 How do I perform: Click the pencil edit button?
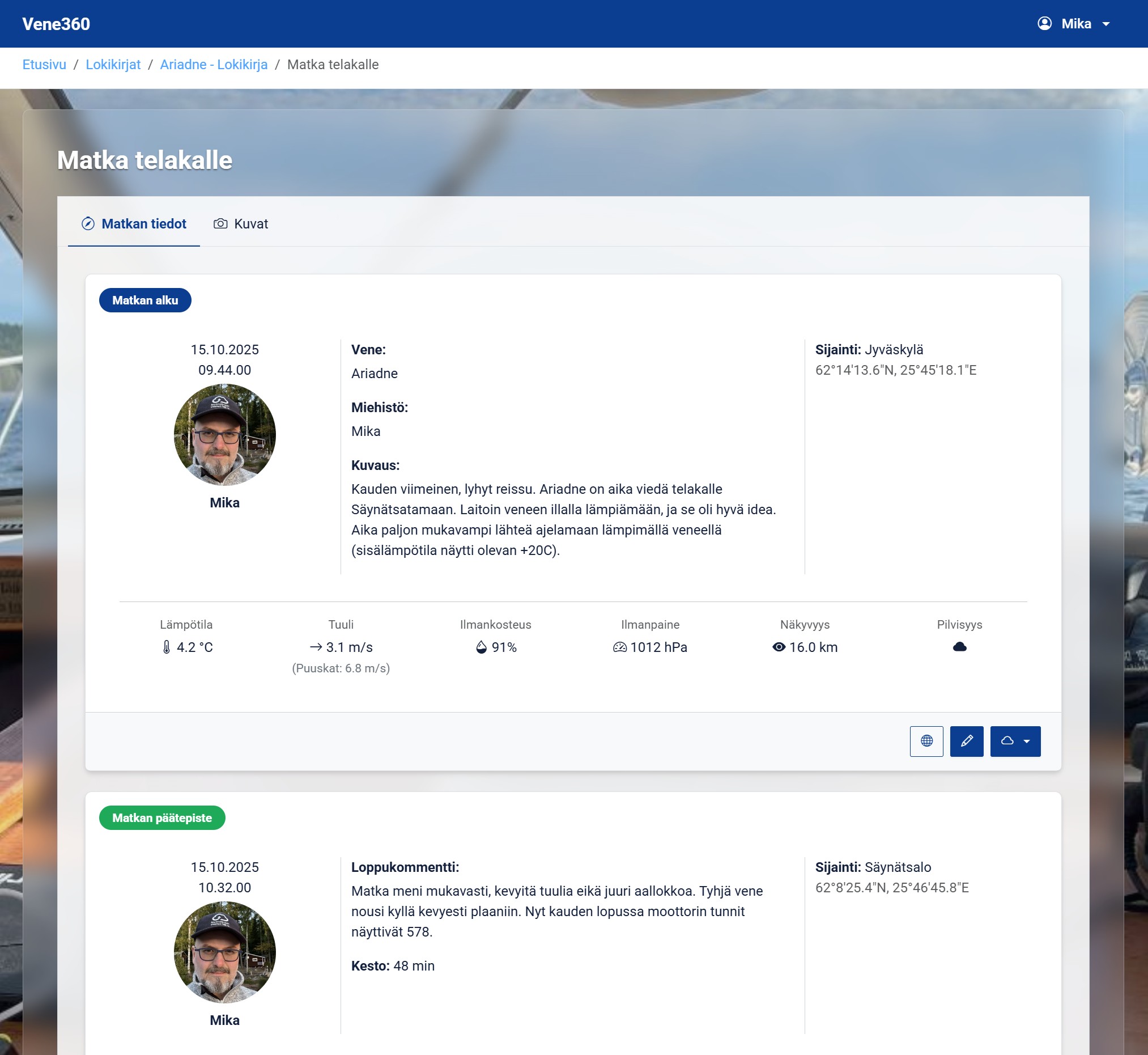pos(966,741)
